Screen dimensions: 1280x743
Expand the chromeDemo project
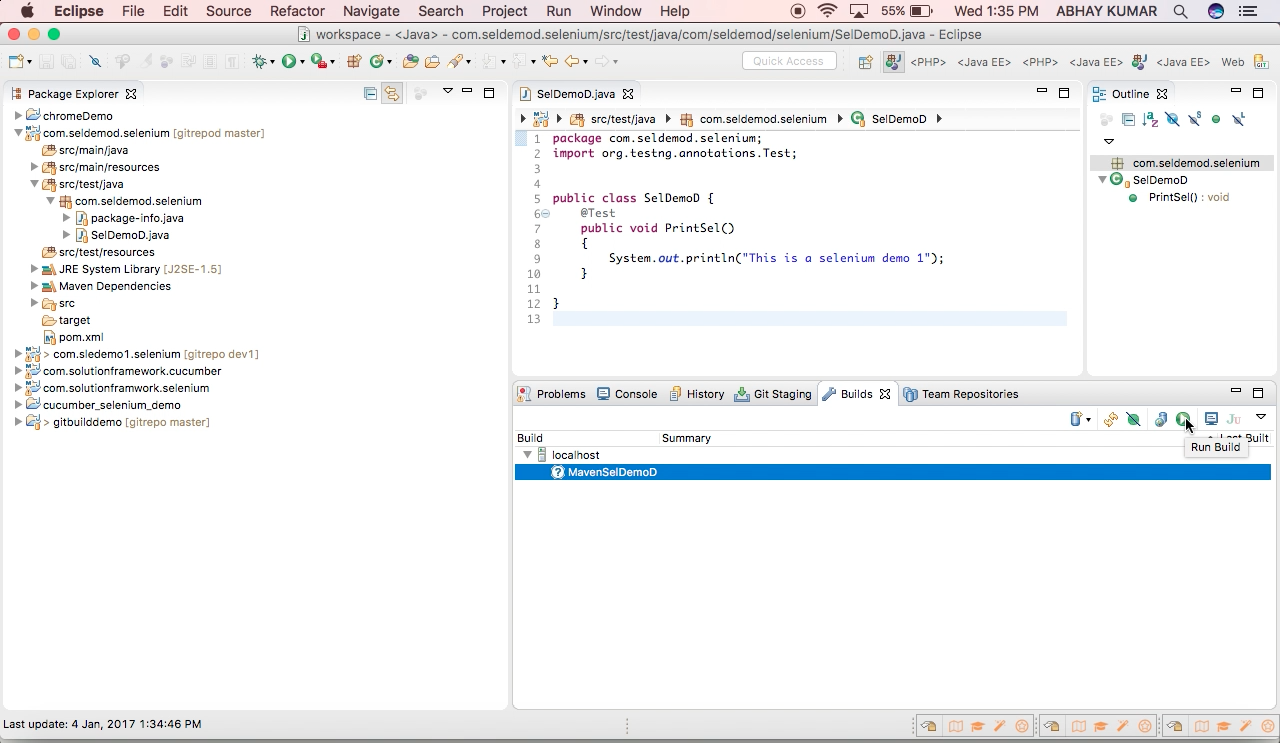click(x=19, y=116)
